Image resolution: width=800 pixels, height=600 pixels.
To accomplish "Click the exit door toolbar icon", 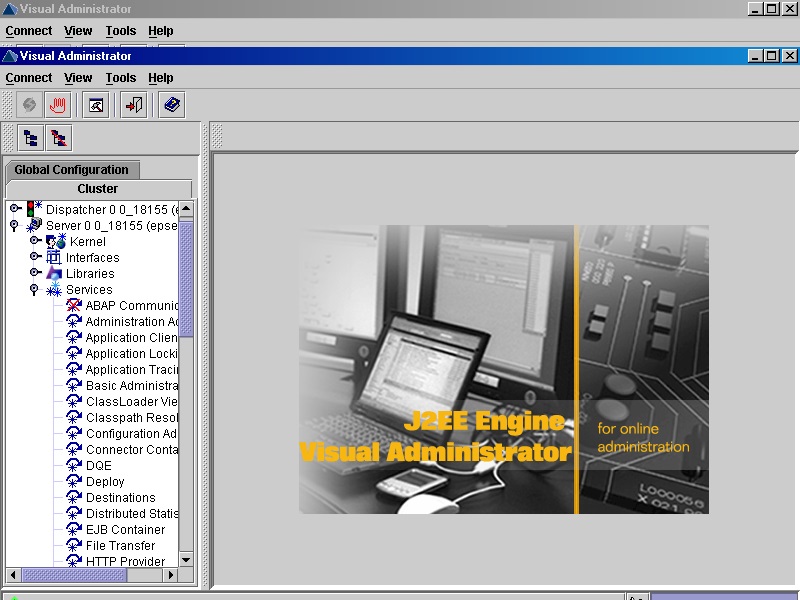I will [133, 104].
